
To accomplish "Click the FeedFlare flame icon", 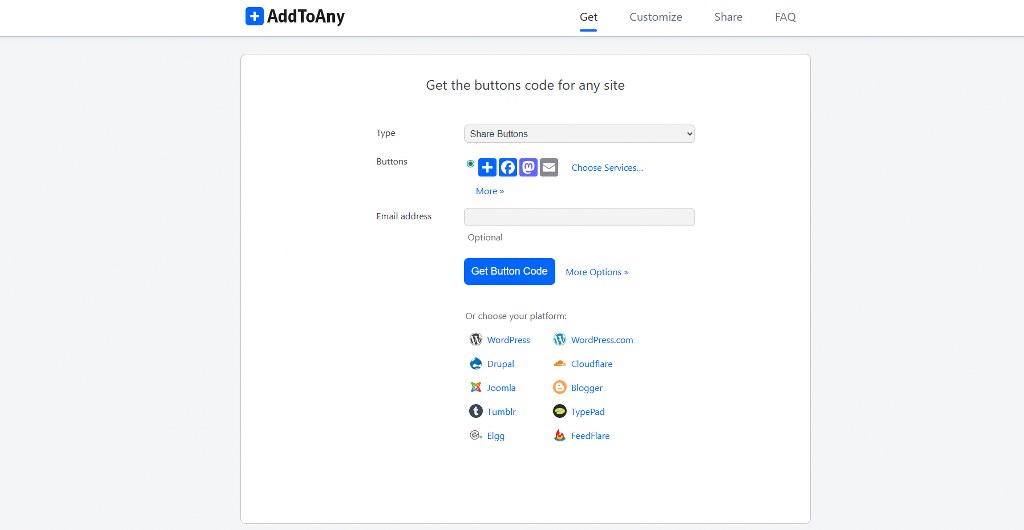I will (560, 435).
